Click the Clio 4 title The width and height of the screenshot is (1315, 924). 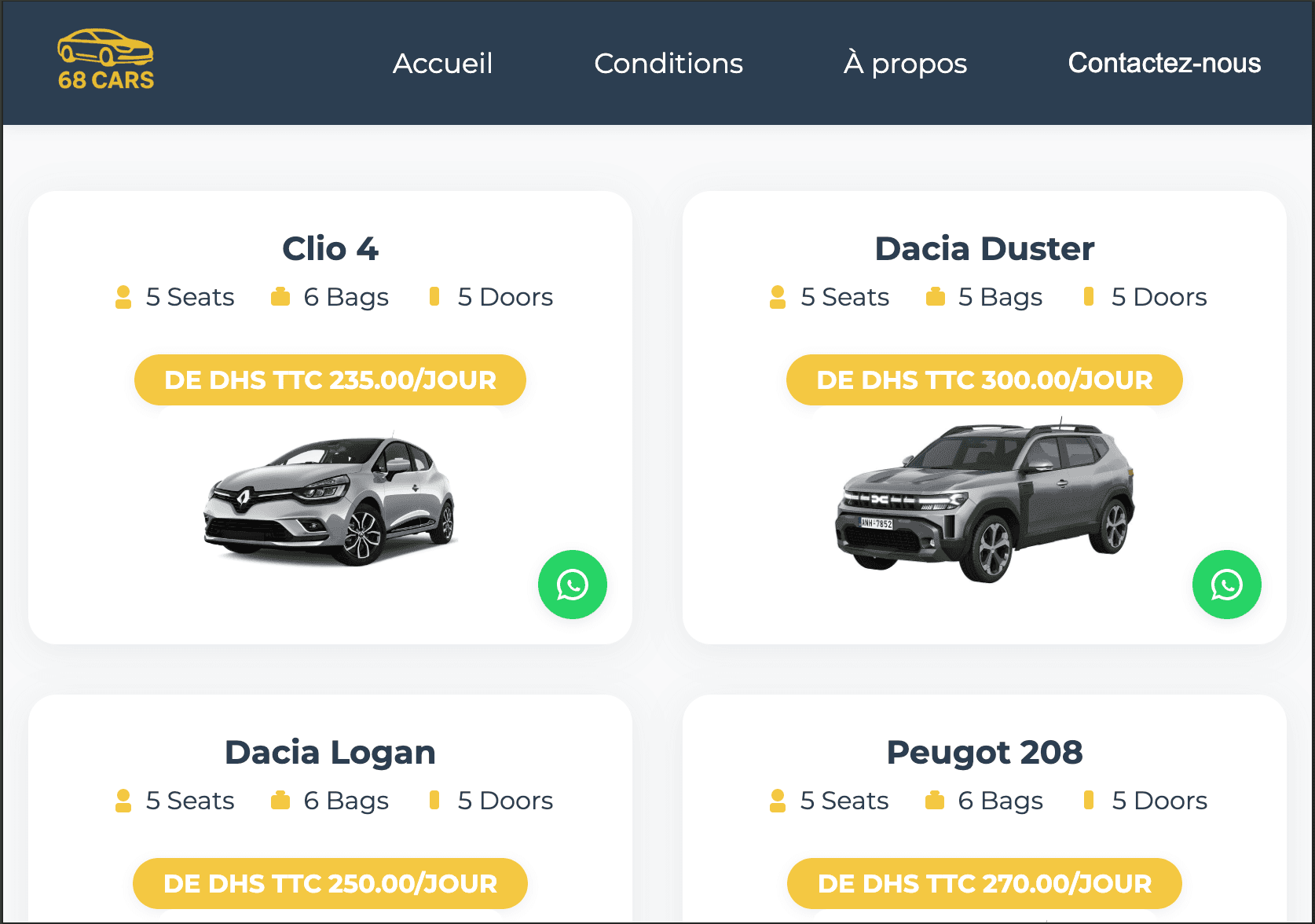coord(330,248)
